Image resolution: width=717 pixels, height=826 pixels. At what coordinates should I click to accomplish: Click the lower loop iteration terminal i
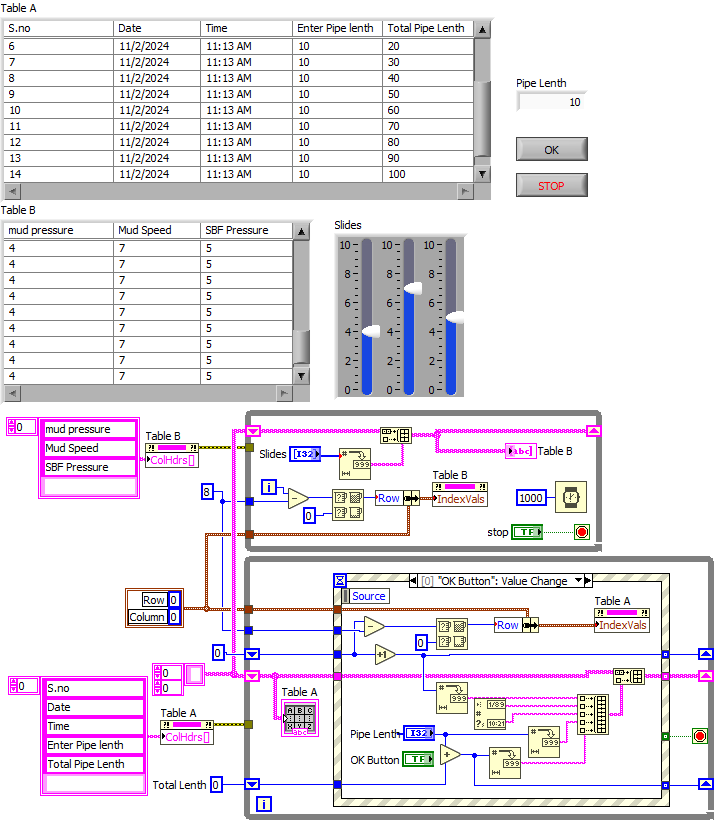coord(263,804)
